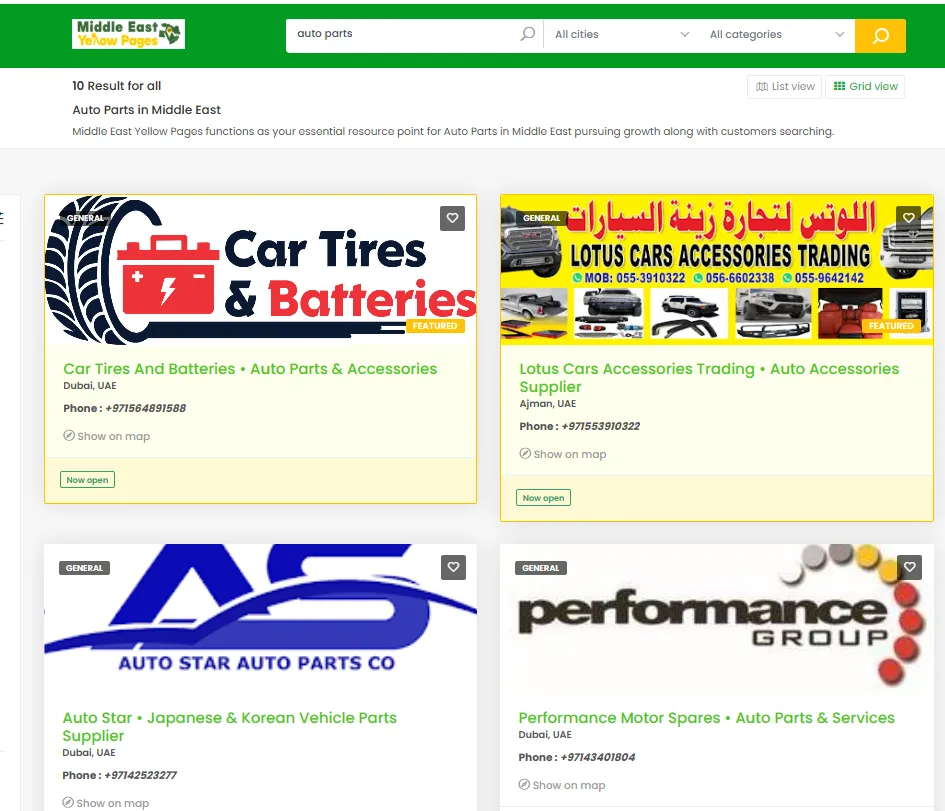Click compass icon beside Car Tires map link
Viewport: 945px width, 811px height.
[x=69, y=436]
